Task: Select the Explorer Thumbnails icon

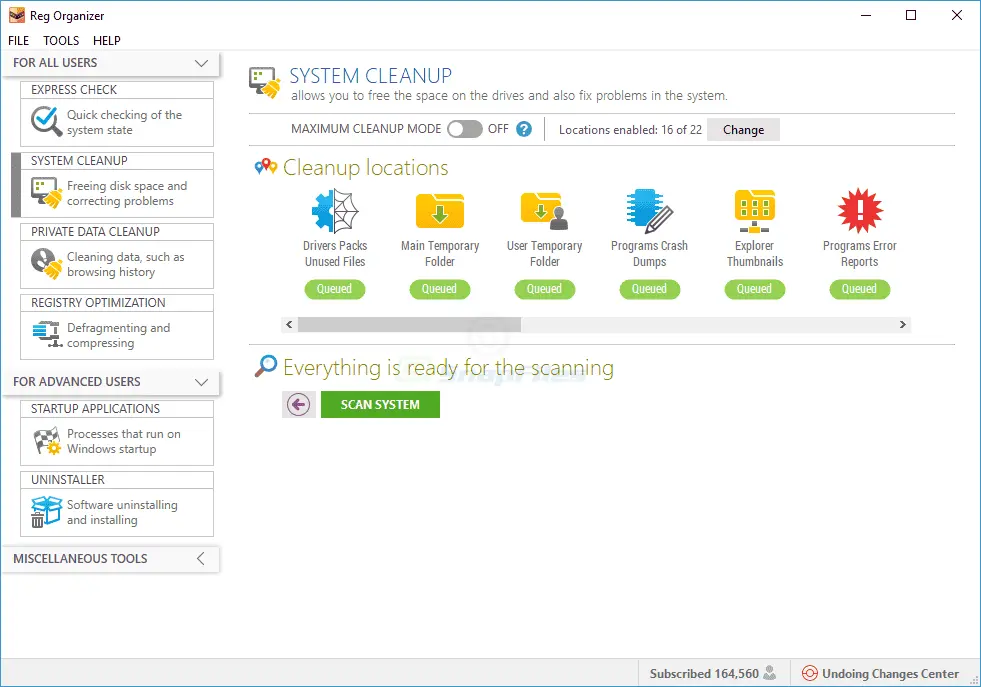Action: click(755, 211)
